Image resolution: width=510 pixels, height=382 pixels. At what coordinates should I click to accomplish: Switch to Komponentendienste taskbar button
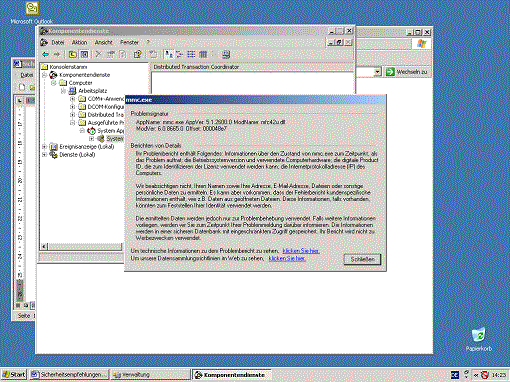coord(232,375)
